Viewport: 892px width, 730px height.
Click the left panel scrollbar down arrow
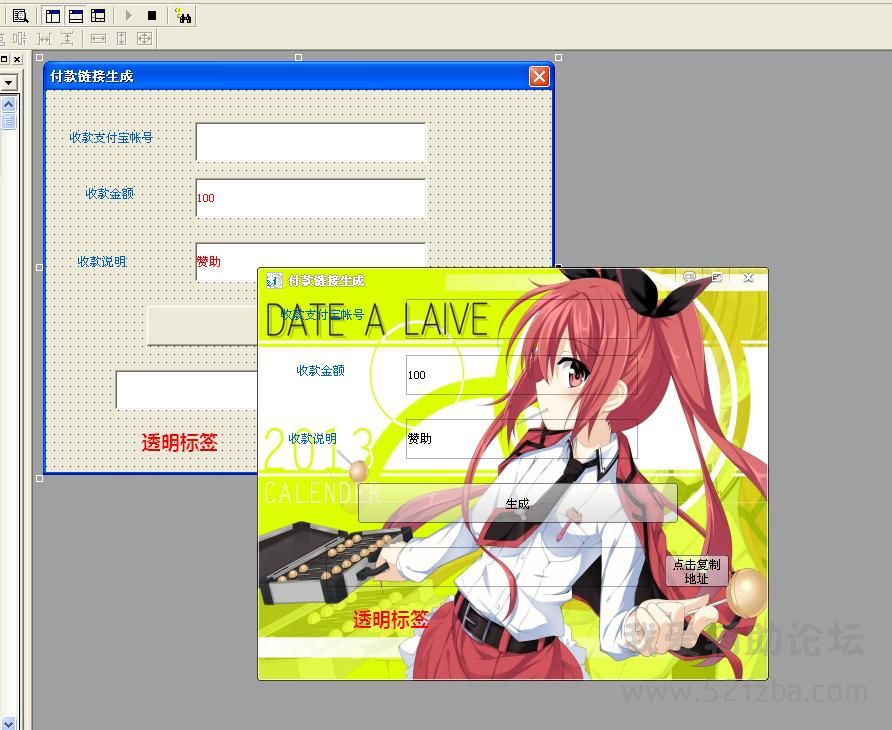coord(9,724)
